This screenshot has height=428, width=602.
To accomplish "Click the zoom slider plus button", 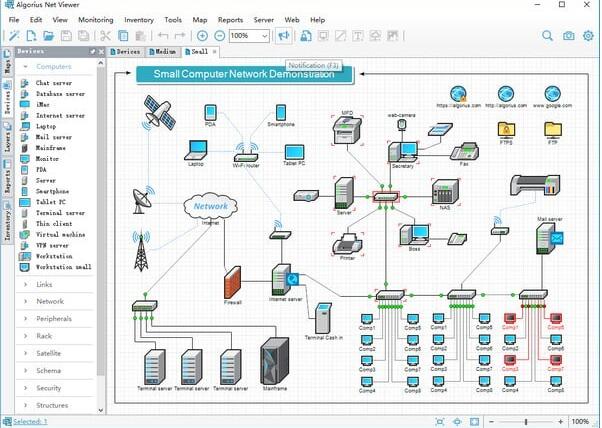I will [x=560, y=421].
